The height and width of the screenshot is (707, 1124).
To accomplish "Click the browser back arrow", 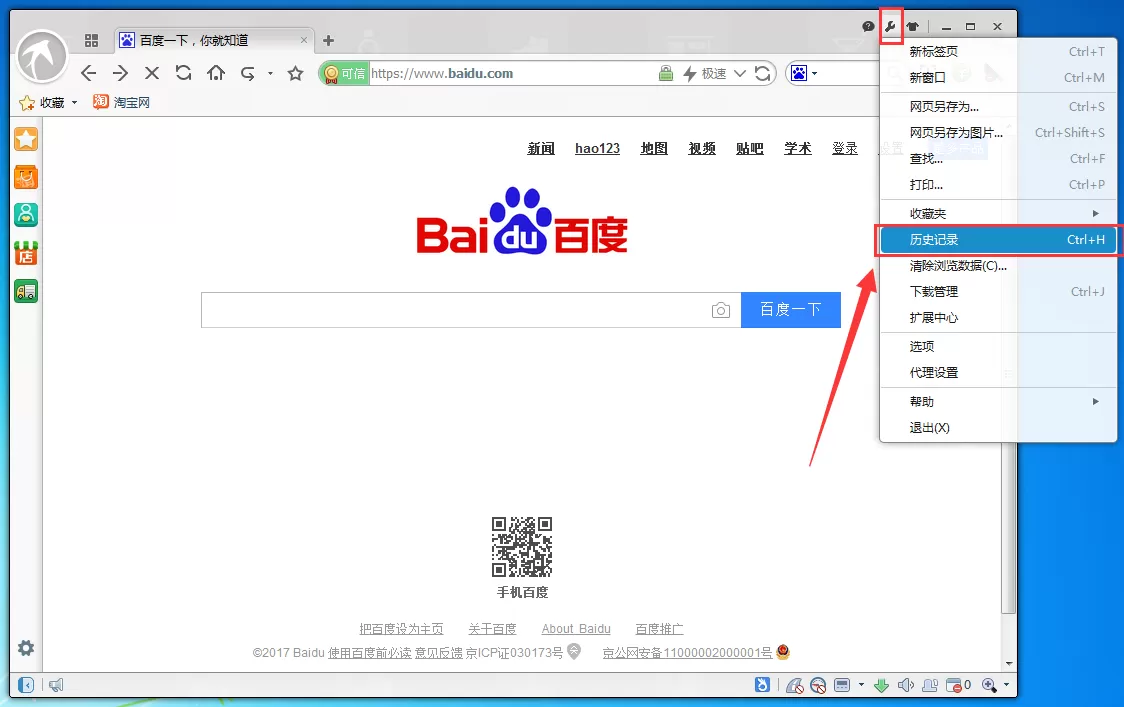I will 88,73.
